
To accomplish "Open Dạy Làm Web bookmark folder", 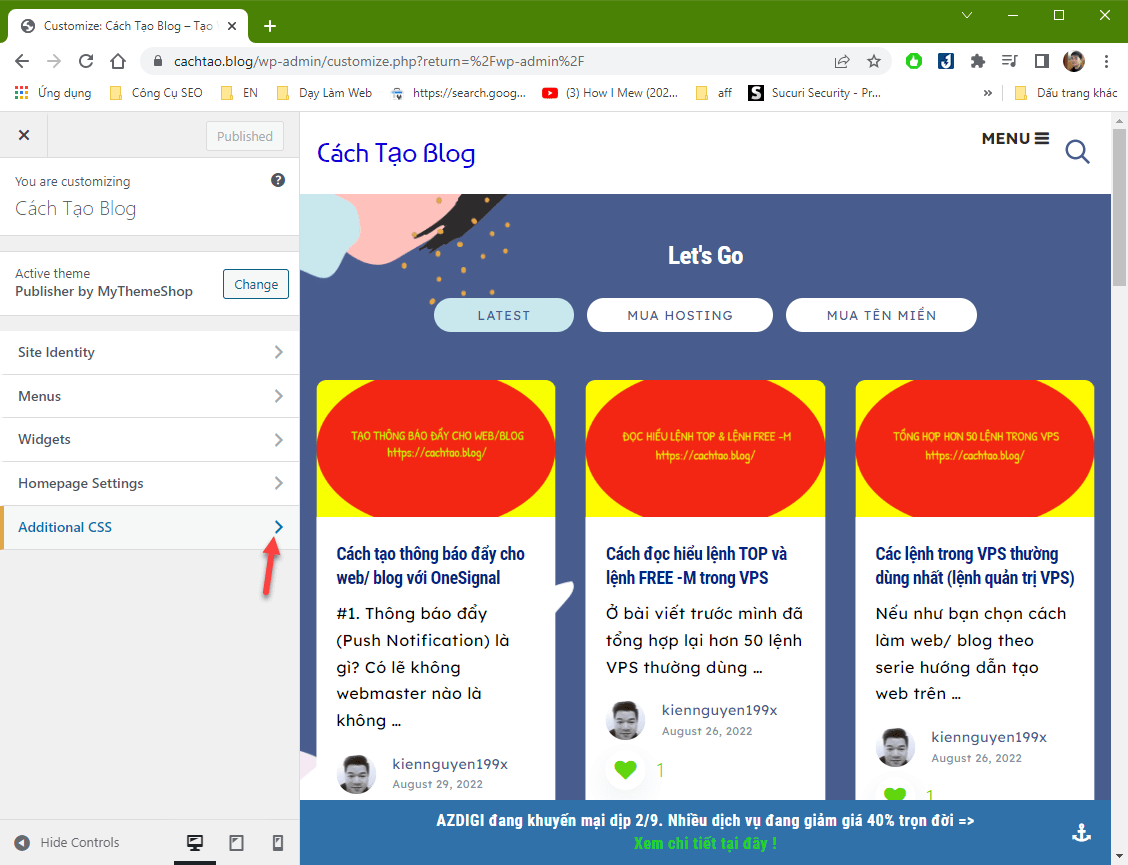I will click(324, 93).
